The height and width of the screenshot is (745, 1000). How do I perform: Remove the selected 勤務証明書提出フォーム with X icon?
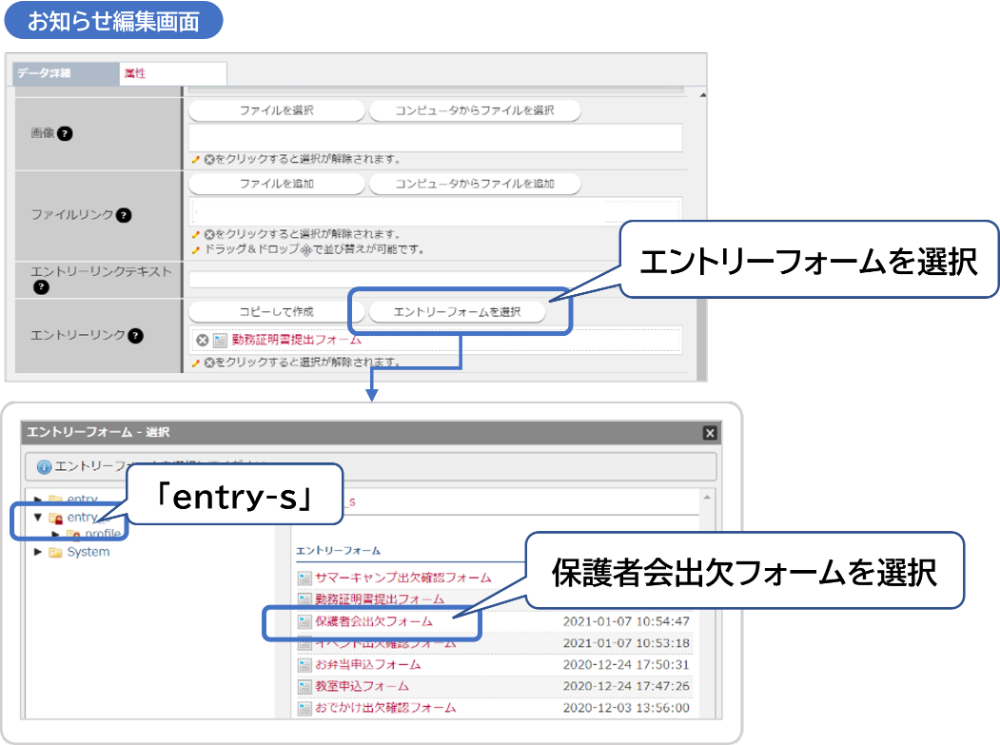click(x=202, y=340)
